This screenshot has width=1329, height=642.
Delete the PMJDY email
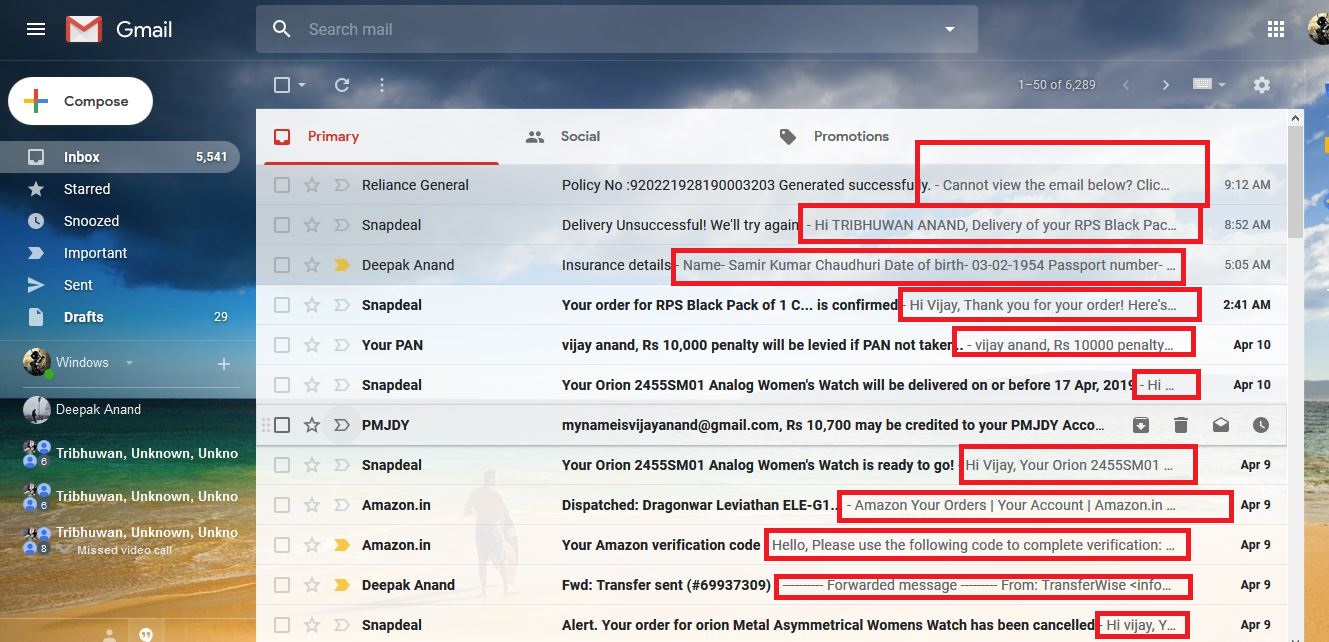[x=1181, y=424]
